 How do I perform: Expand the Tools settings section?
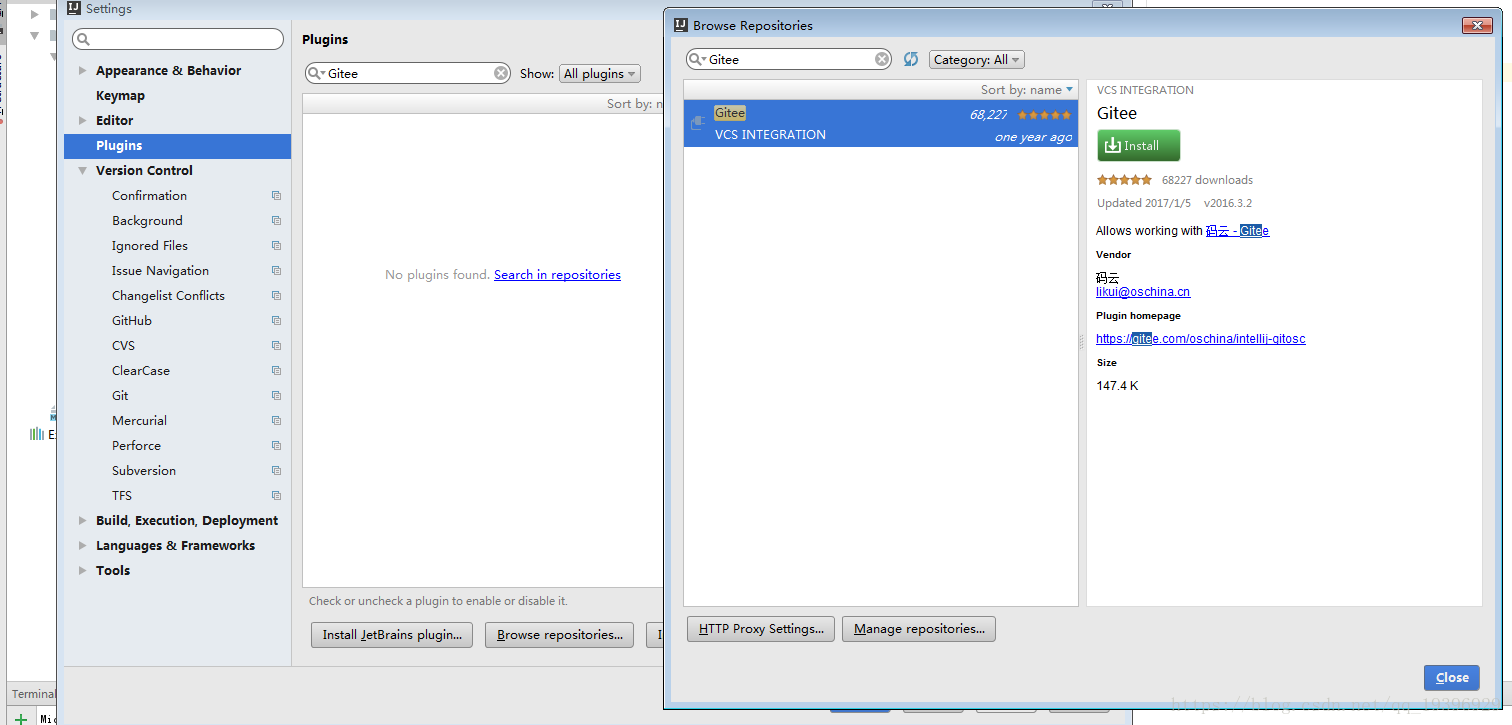[x=83, y=571]
